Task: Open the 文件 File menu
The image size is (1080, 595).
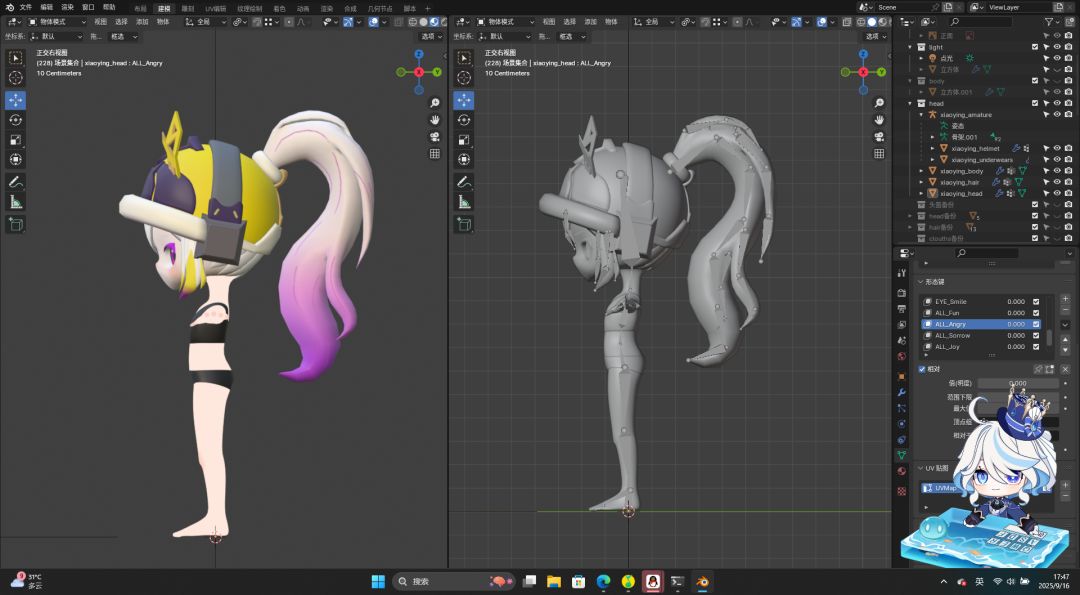Action: point(25,8)
